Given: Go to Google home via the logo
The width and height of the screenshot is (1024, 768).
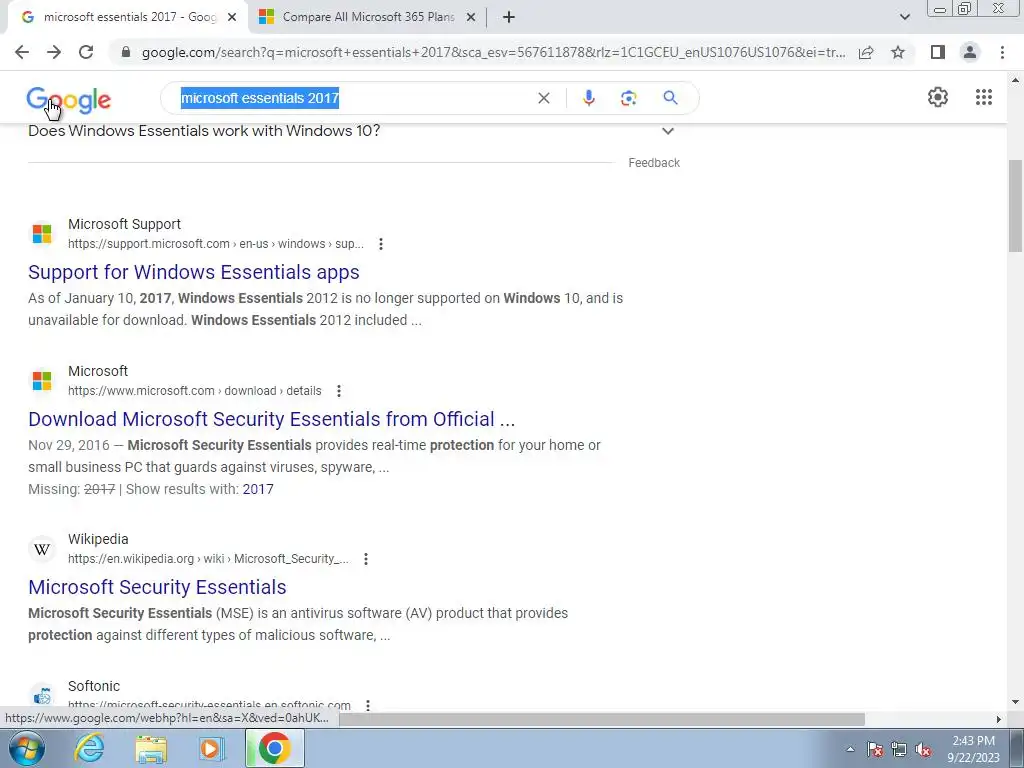Looking at the screenshot, I should click(69, 99).
